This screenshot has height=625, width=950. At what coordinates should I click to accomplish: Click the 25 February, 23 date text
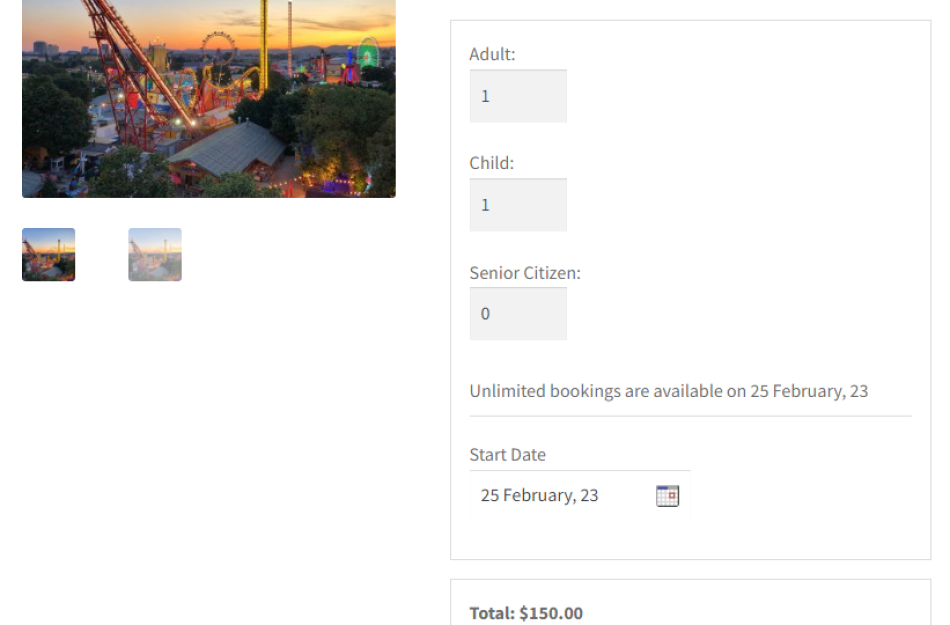coord(539,494)
